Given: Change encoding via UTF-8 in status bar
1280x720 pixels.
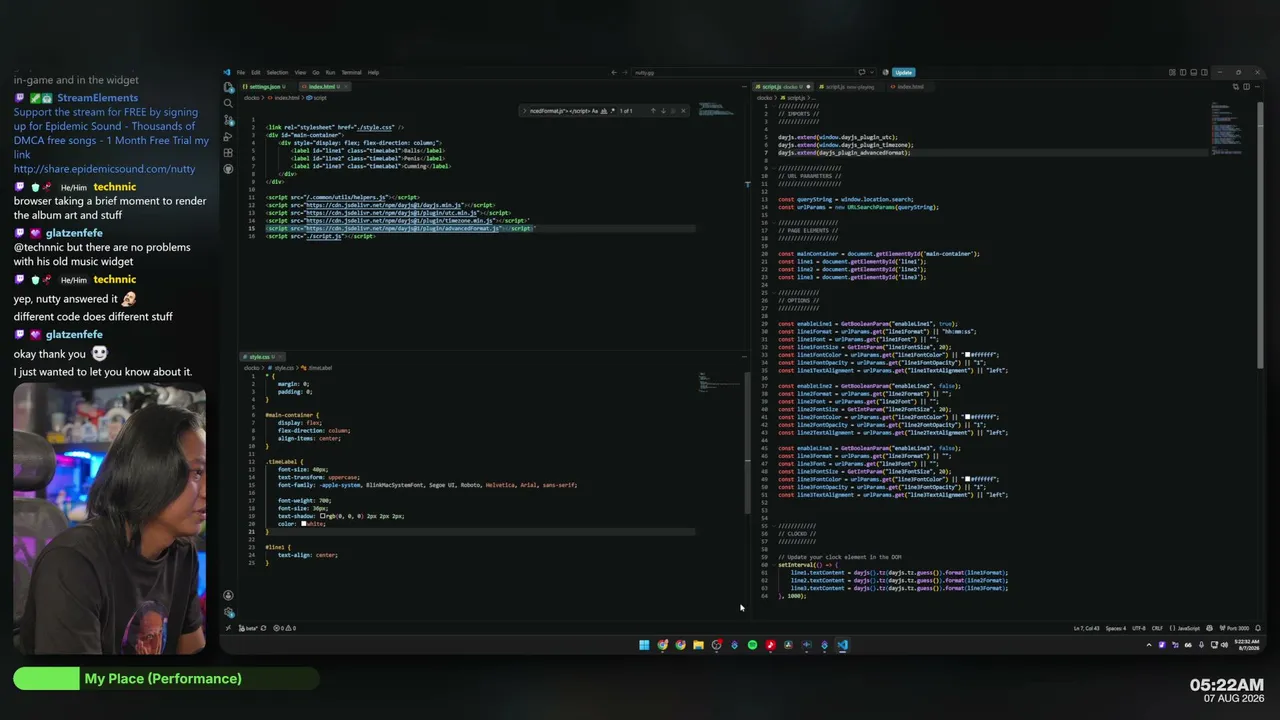Looking at the screenshot, I should pos(1139,628).
